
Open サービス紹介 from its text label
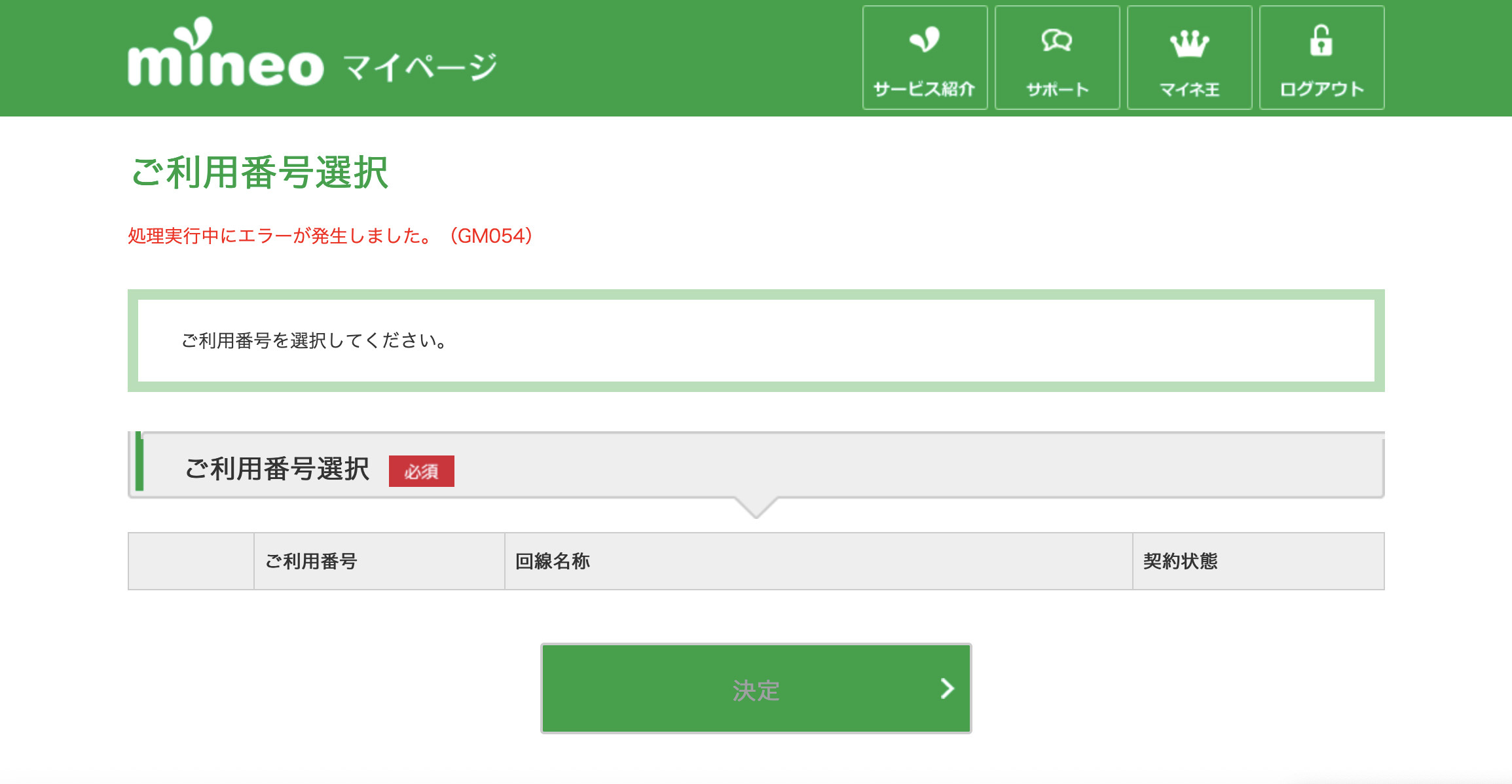coord(924,89)
